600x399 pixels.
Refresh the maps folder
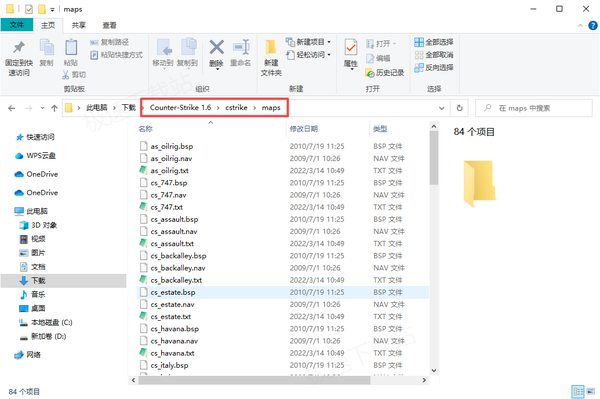460,108
